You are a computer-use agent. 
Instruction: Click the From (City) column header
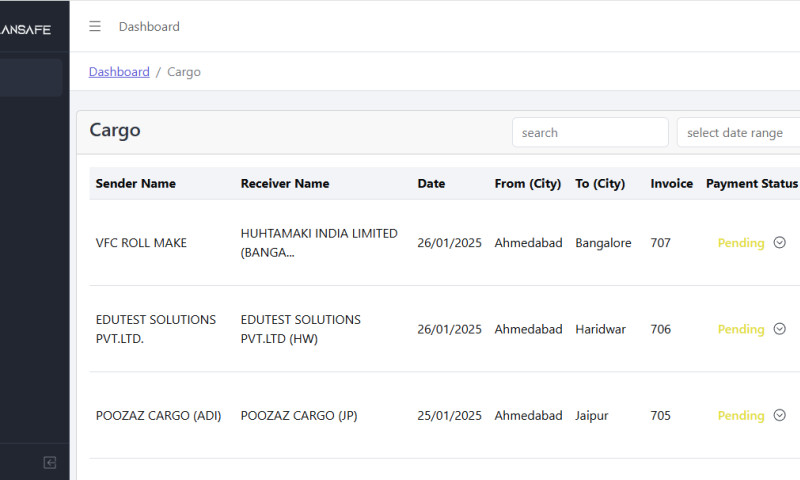[x=528, y=184]
